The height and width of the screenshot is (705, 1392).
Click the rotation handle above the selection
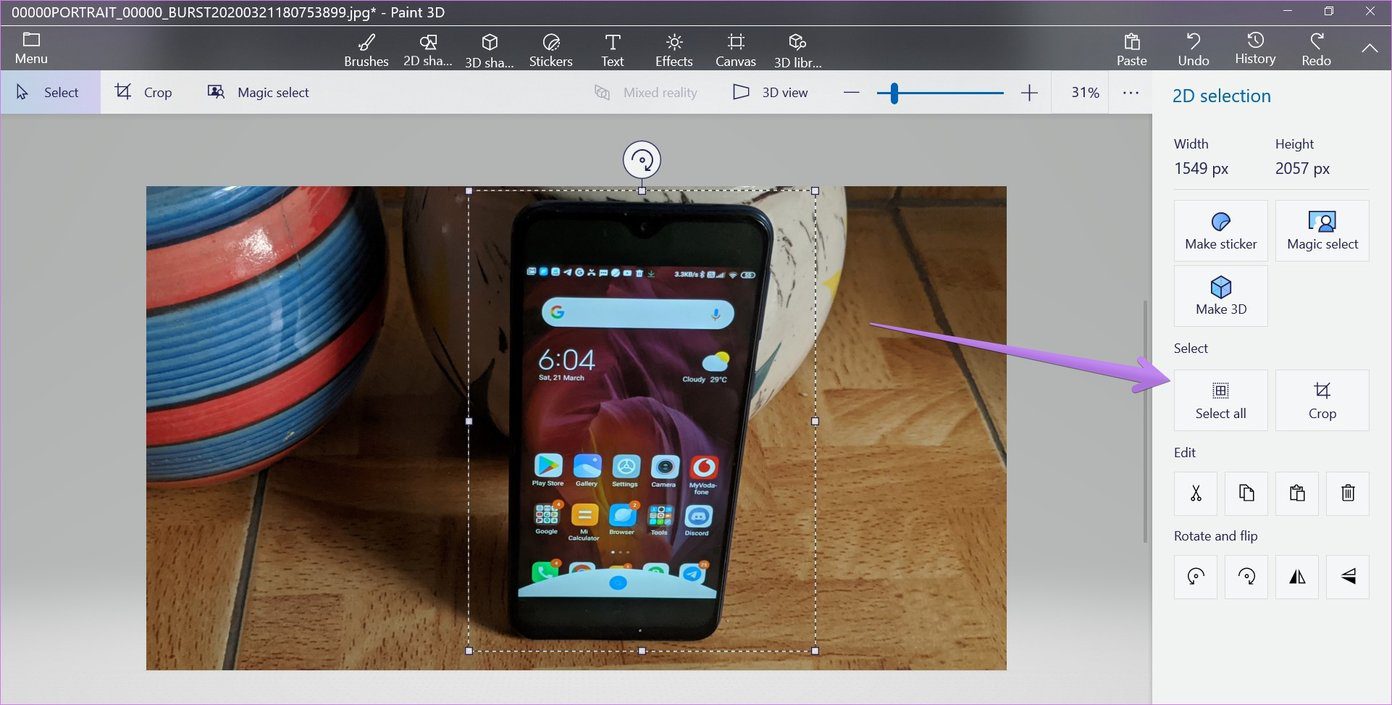click(642, 160)
